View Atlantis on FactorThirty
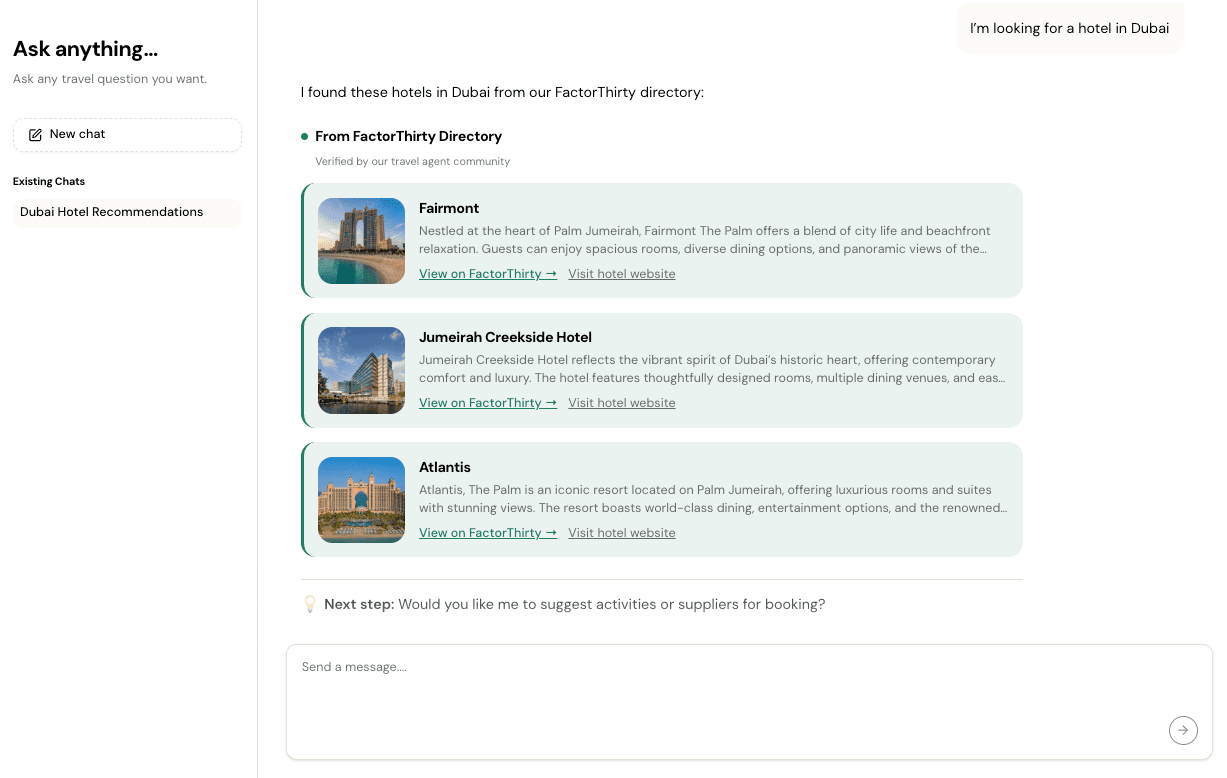Screen dimensions: 1227x778 click(487, 533)
